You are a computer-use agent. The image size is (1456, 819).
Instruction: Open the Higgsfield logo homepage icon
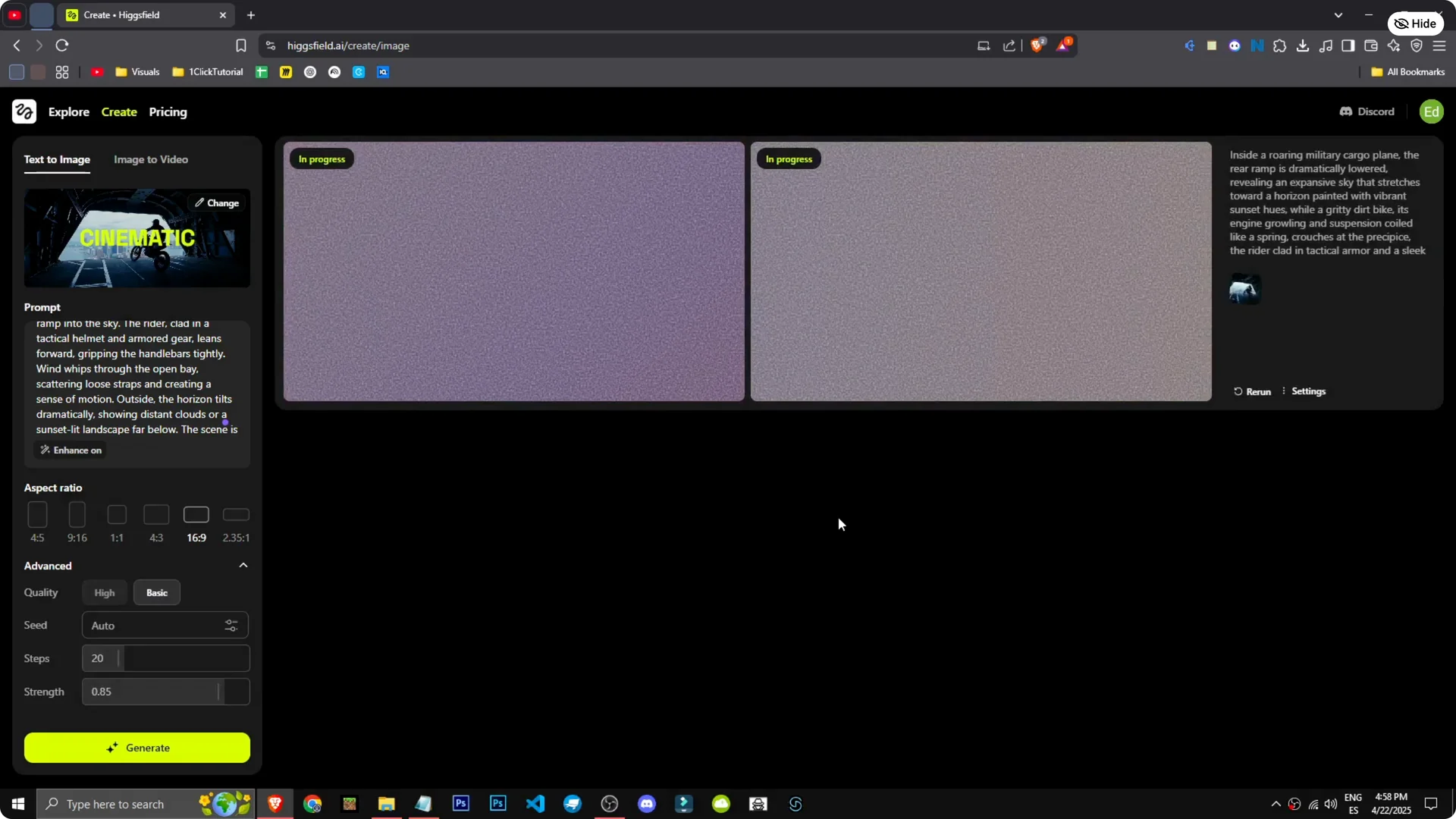[x=24, y=111]
